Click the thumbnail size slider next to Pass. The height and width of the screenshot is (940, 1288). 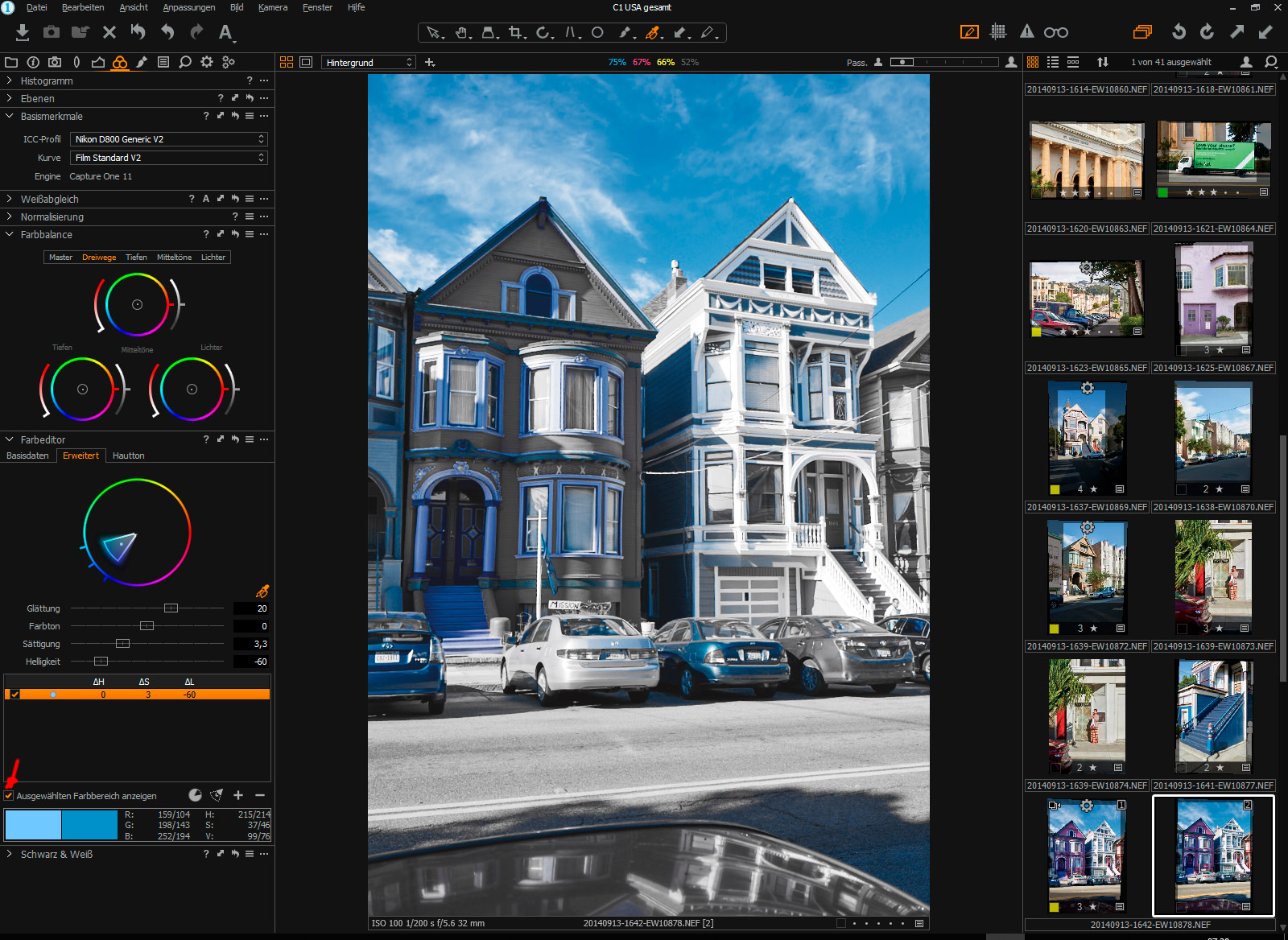click(946, 62)
